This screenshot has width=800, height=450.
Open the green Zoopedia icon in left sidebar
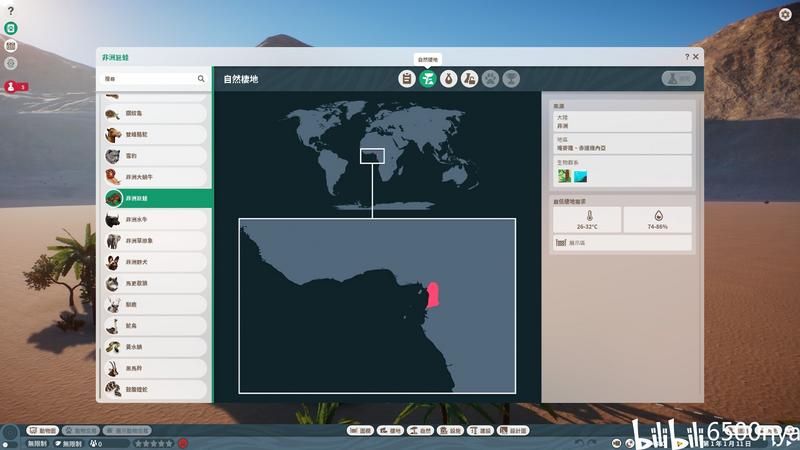(x=11, y=28)
